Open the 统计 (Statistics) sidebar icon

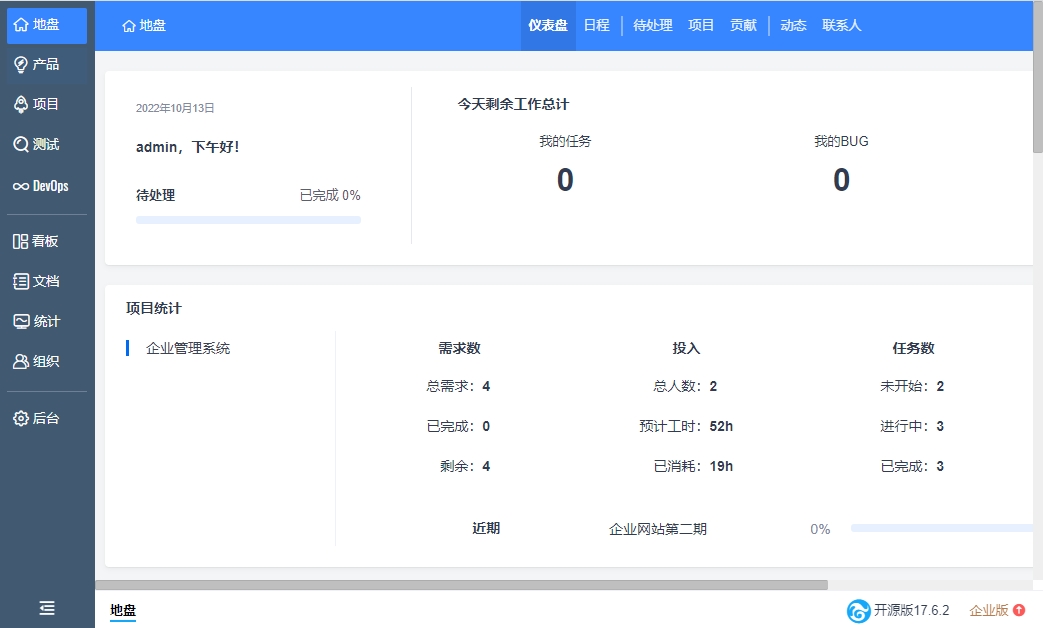point(21,321)
